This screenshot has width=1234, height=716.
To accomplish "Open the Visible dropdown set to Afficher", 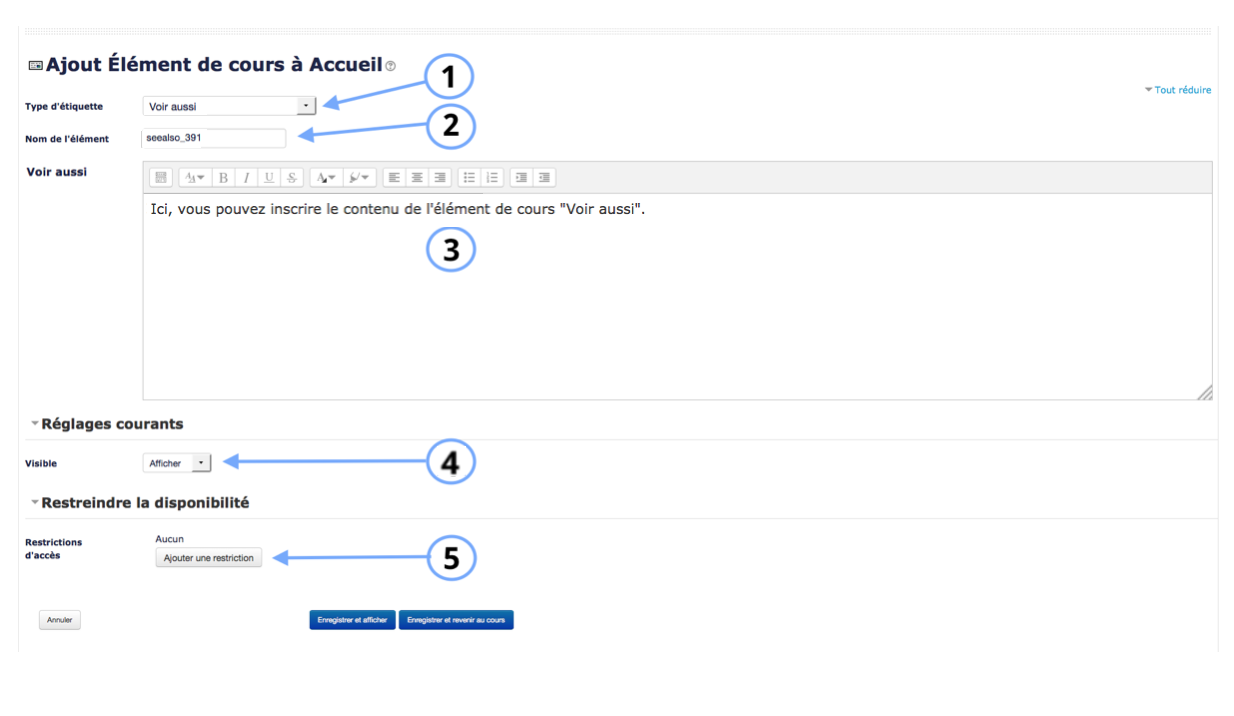I will [x=179, y=463].
